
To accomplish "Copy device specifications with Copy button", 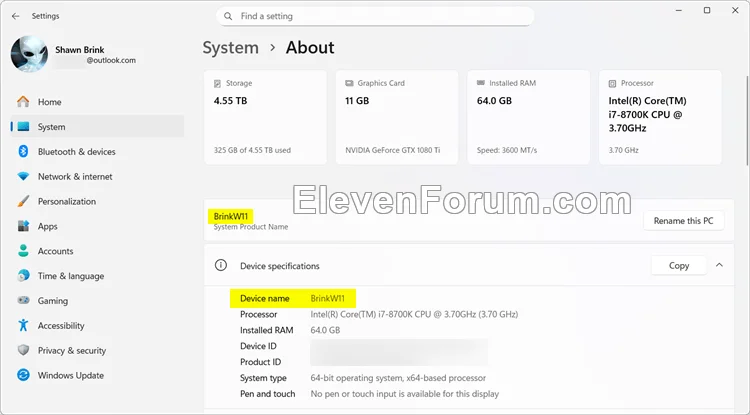I will pyautogui.click(x=679, y=265).
